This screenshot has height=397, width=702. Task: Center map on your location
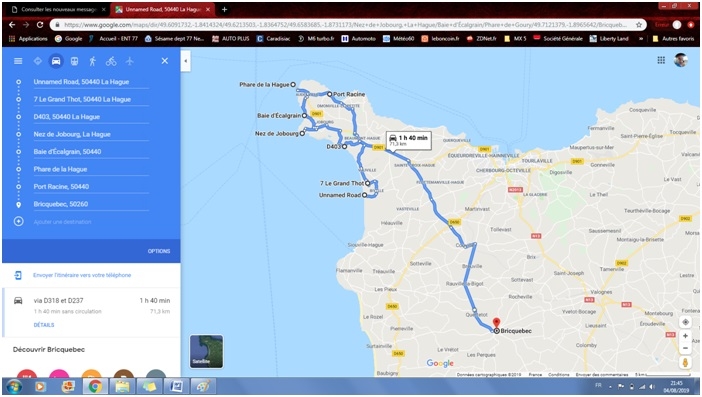pos(685,322)
